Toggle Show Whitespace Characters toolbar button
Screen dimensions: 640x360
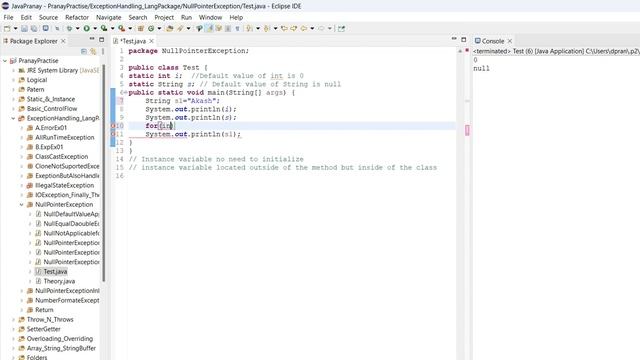(x=237, y=29)
